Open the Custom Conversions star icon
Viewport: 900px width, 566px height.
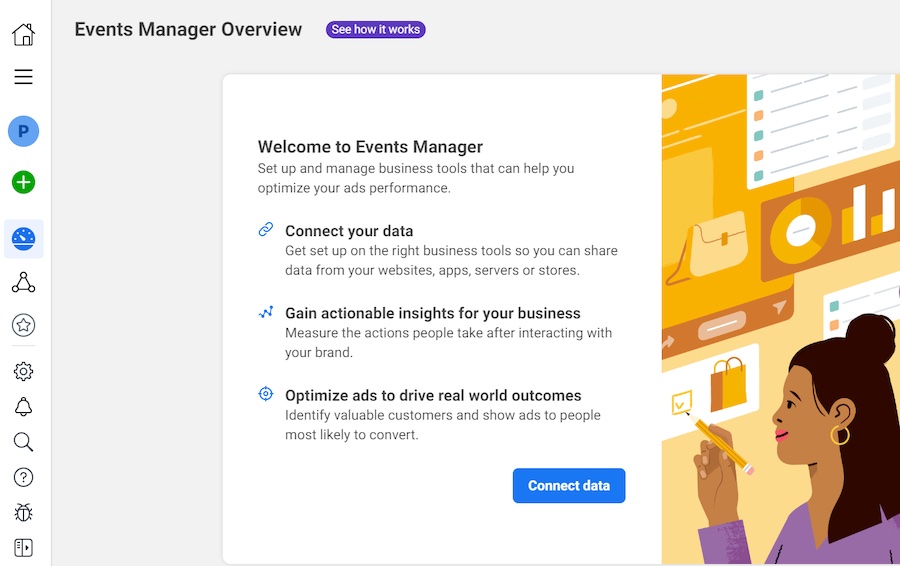[x=23, y=325]
